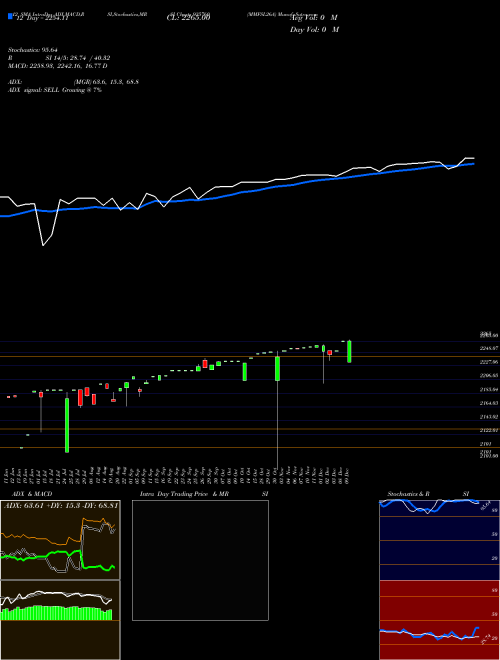This screenshot has height=660, width=500.
Task: Click the red RSI indicator panel
Action: [439, 620]
